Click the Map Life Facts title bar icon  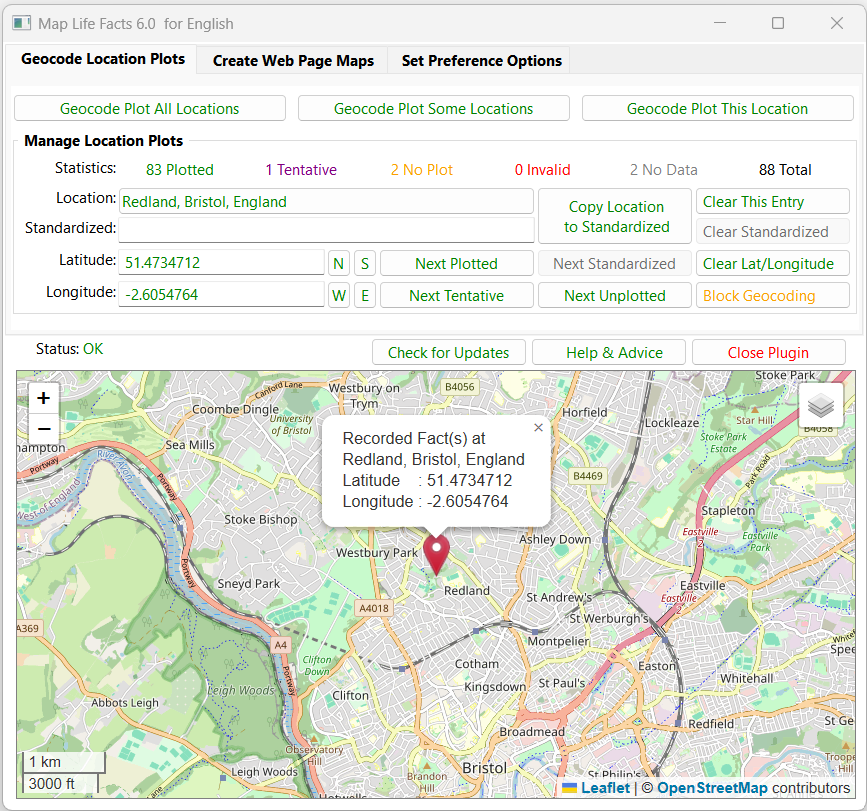(21, 22)
